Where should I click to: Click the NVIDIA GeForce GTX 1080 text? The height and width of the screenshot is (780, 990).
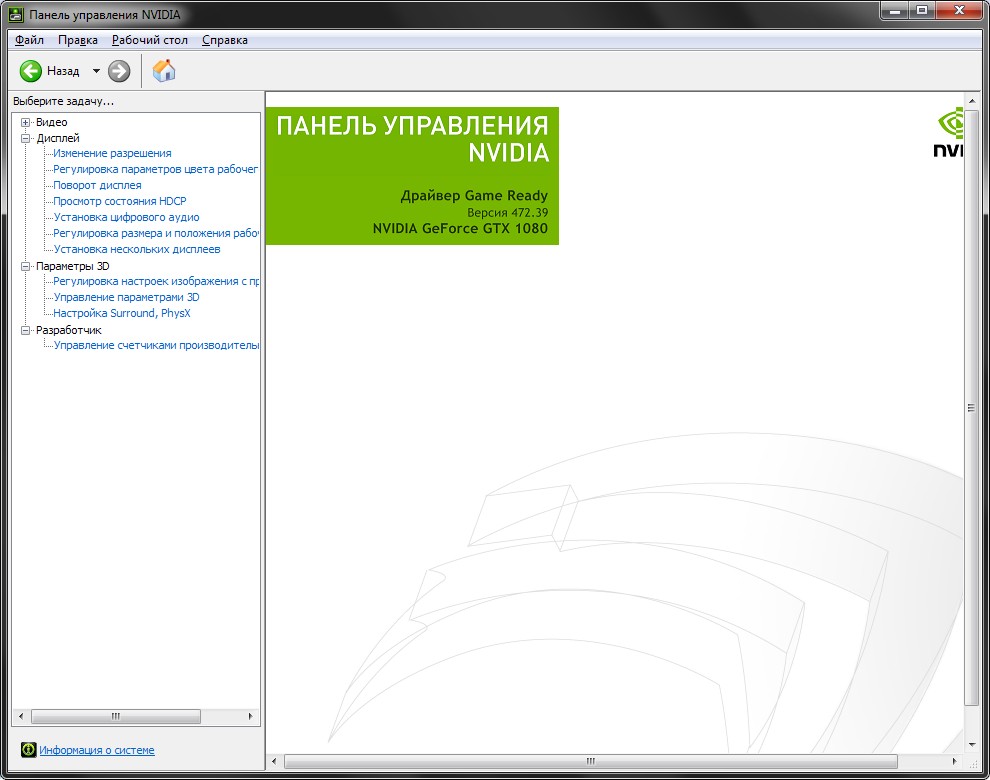click(x=460, y=229)
